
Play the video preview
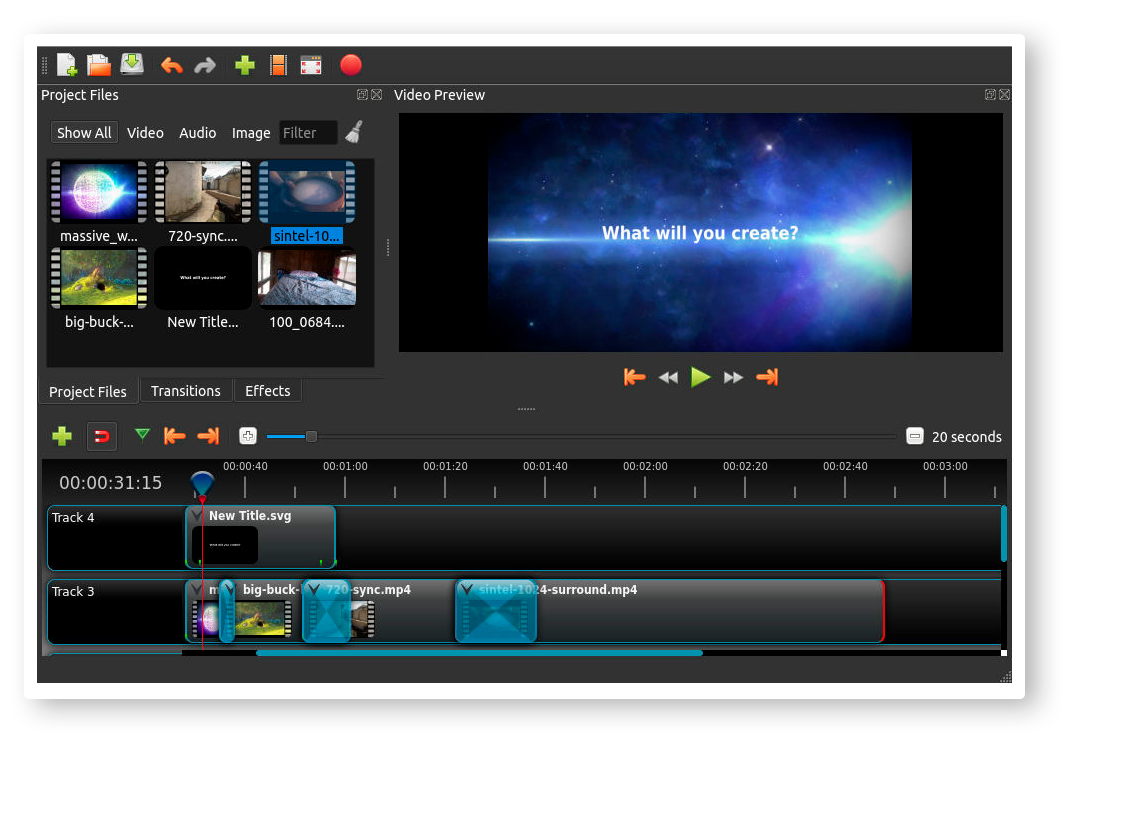[701, 377]
